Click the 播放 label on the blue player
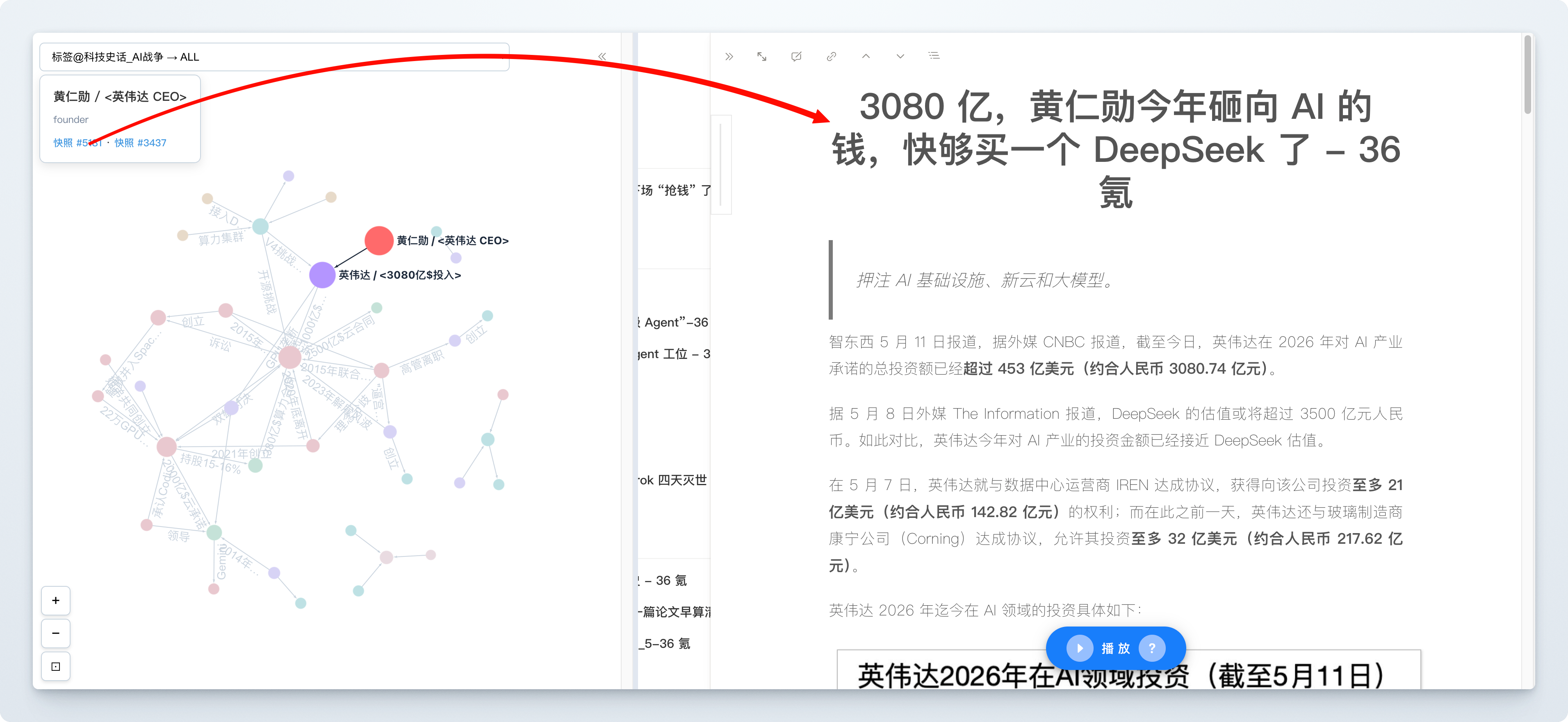The width and height of the screenshot is (1568, 722). point(1116,648)
